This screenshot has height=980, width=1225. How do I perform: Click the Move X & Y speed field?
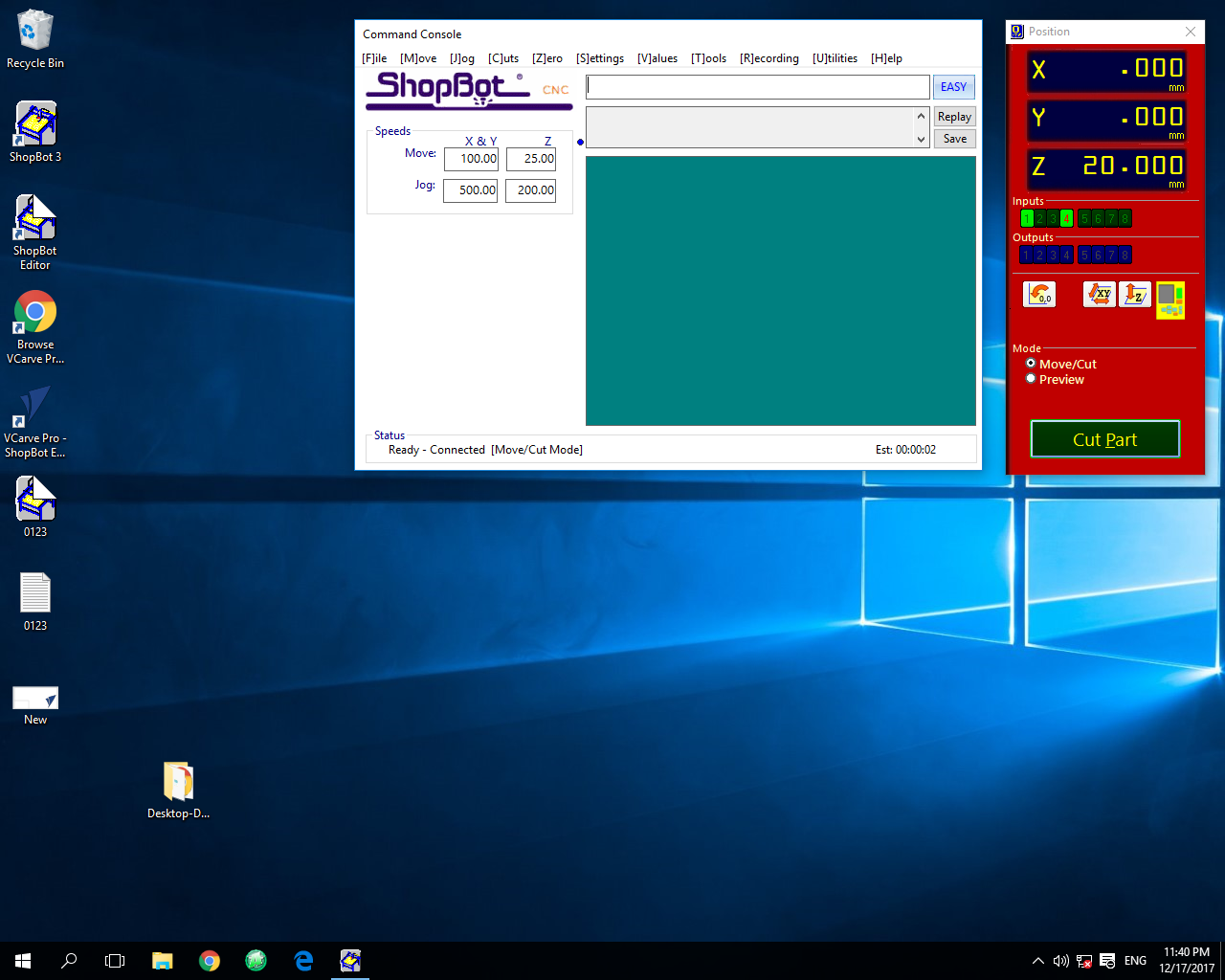click(471, 159)
